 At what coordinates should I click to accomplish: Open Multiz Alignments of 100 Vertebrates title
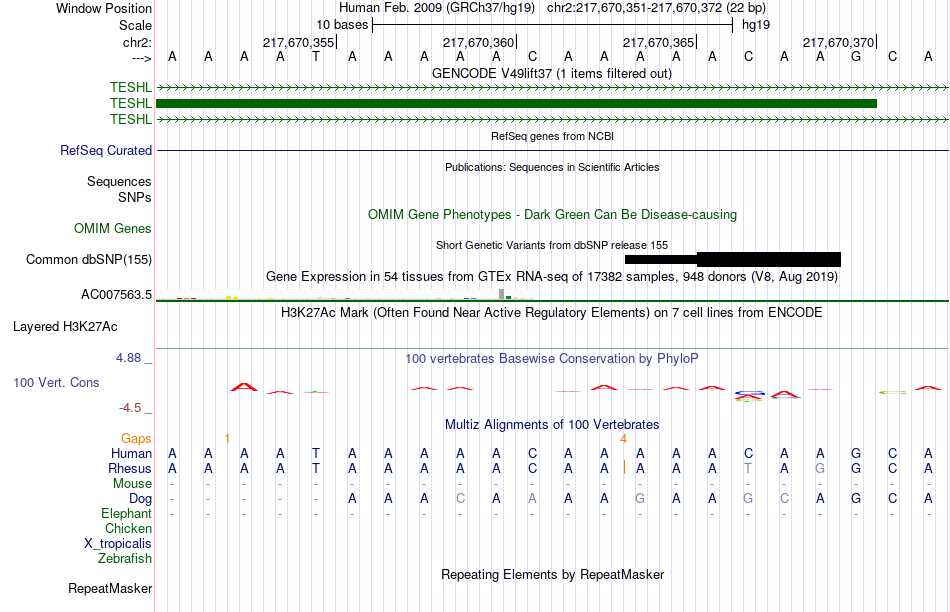click(552, 425)
